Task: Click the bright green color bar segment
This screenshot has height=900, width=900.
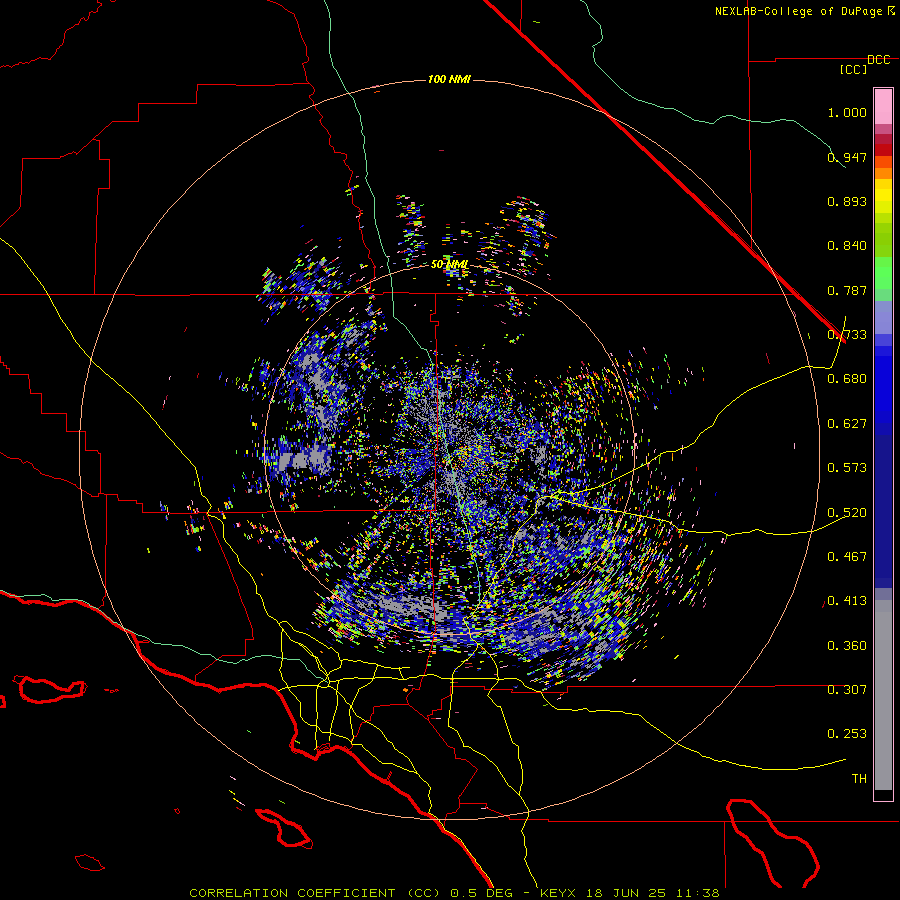Action: (883, 273)
